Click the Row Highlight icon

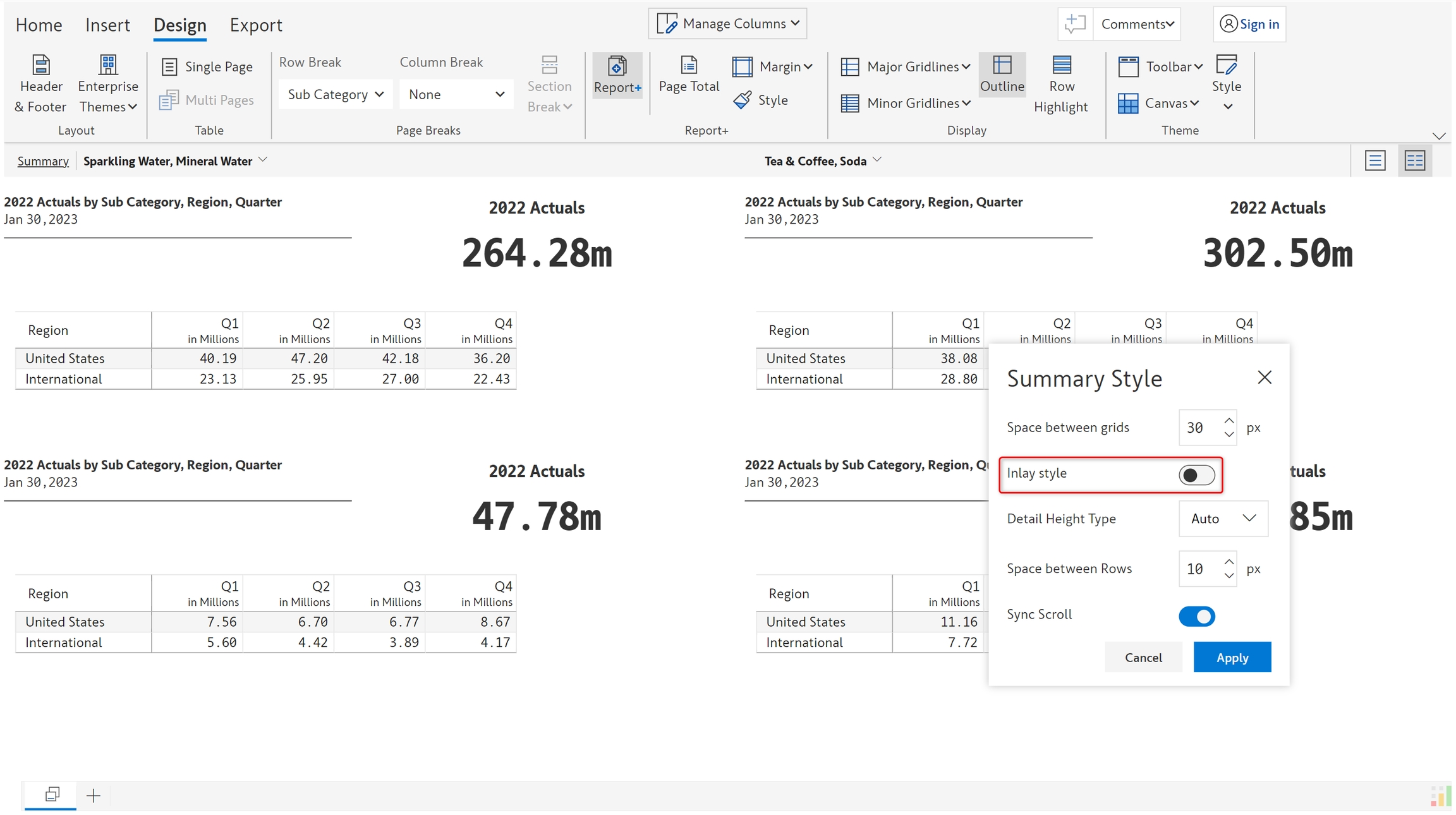(x=1061, y=66)
